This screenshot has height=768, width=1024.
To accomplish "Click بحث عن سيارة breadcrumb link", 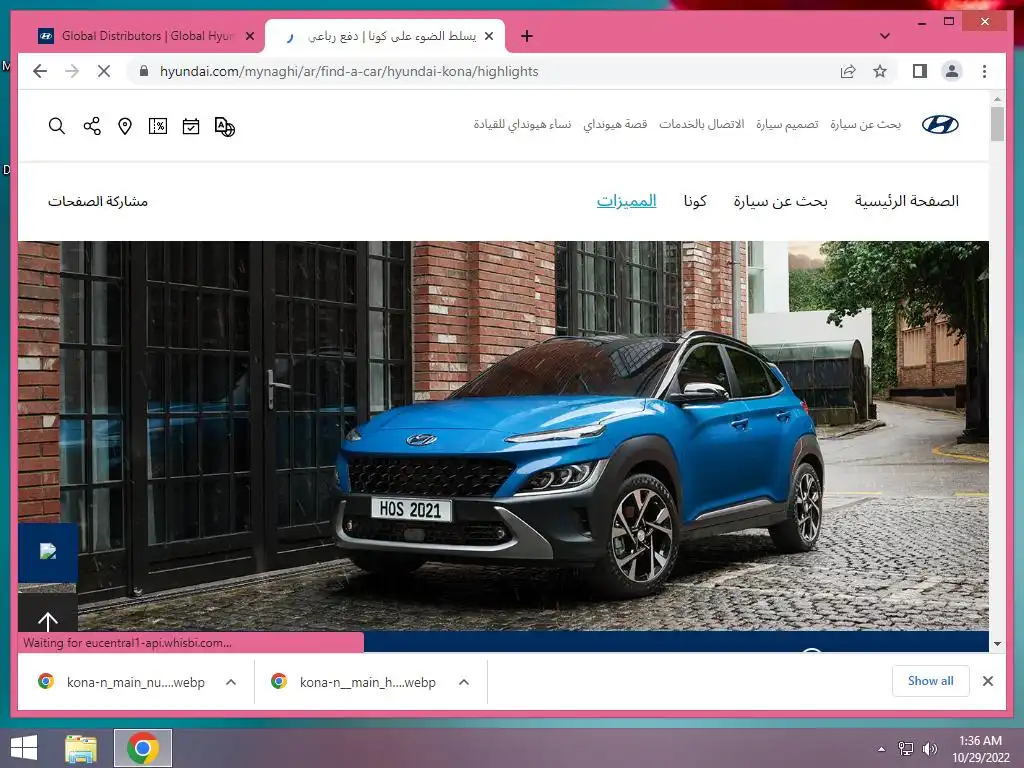I will click(780, 201).
